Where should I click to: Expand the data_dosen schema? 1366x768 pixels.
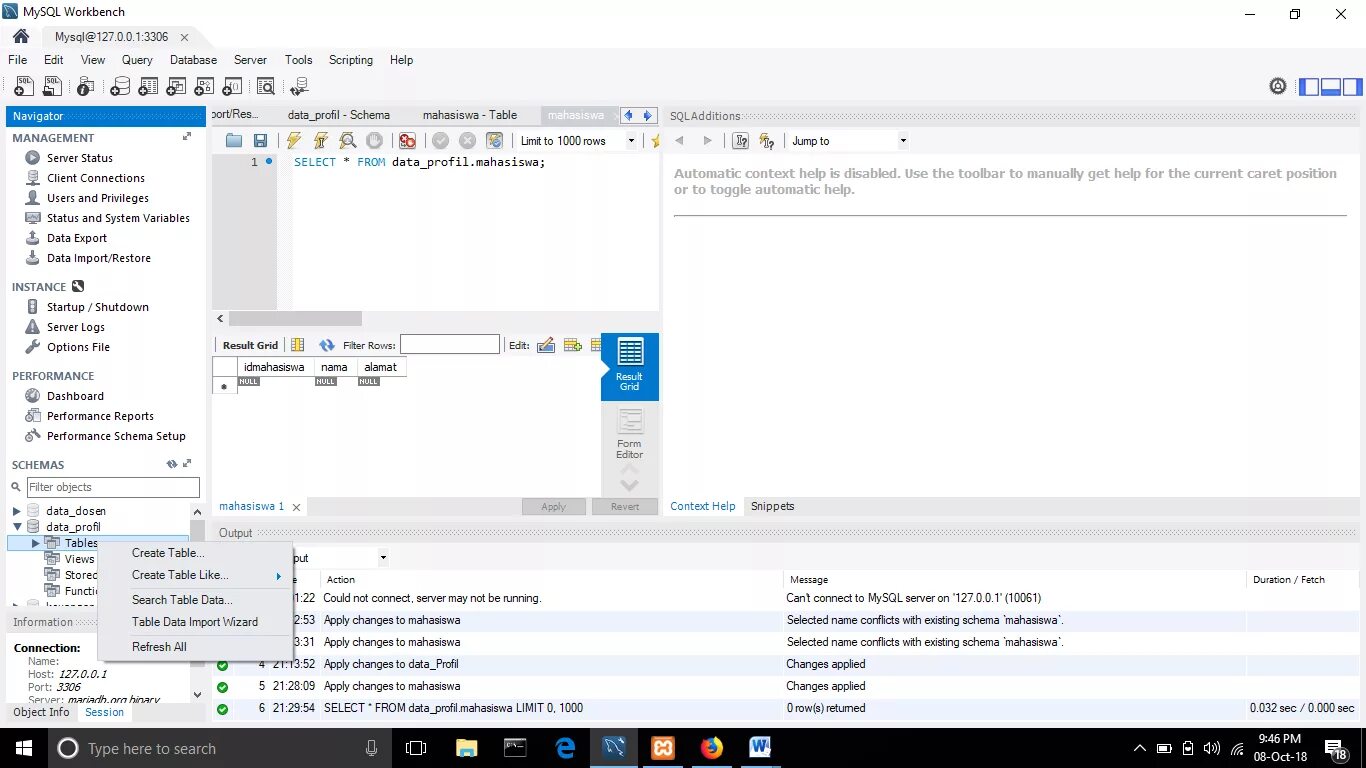click(16, 511)
